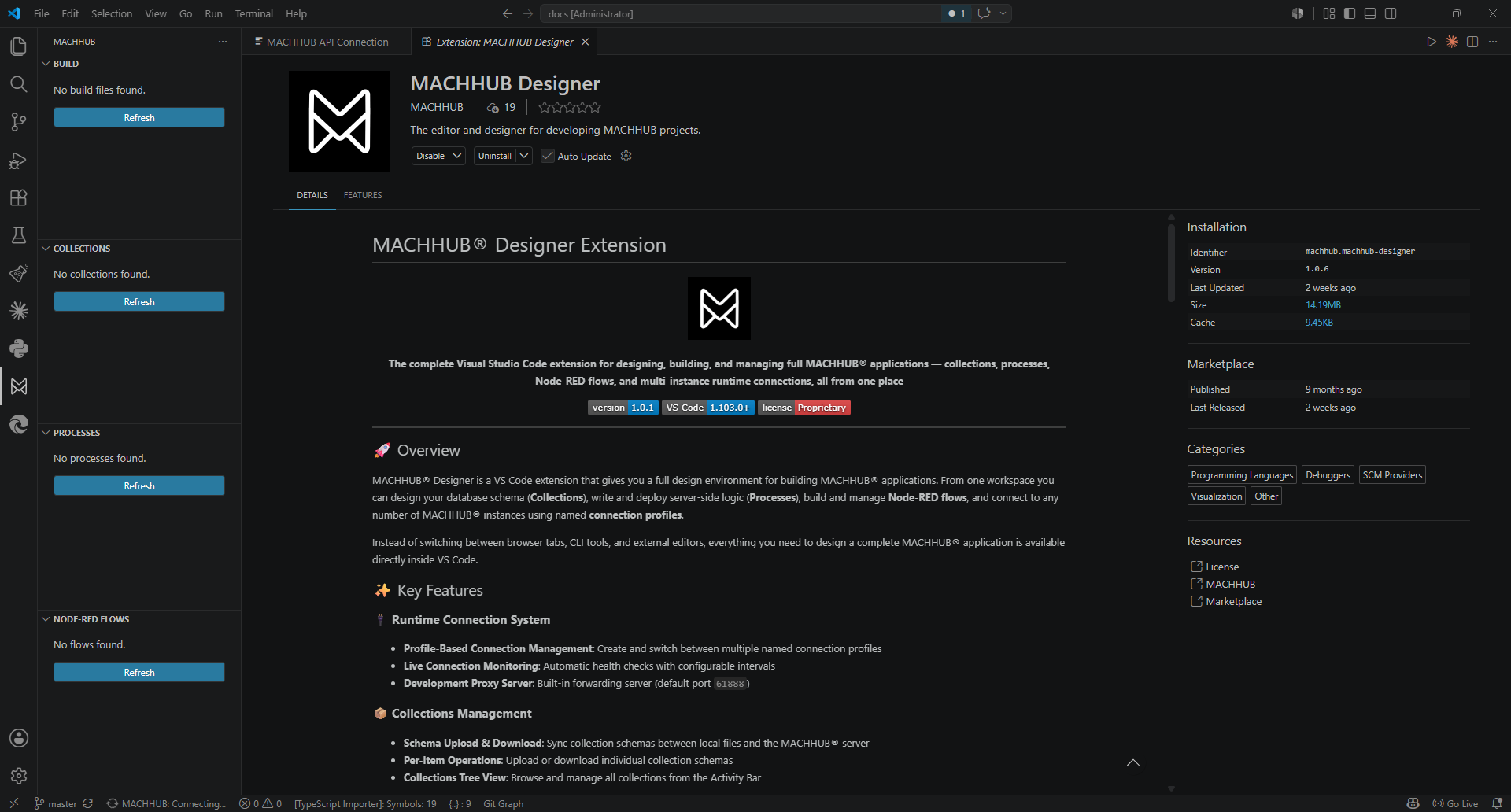This screenshot has width=1511, height=812.
Task: Collapse the COLLECTIONS section
Action: [x=46, y=249]
